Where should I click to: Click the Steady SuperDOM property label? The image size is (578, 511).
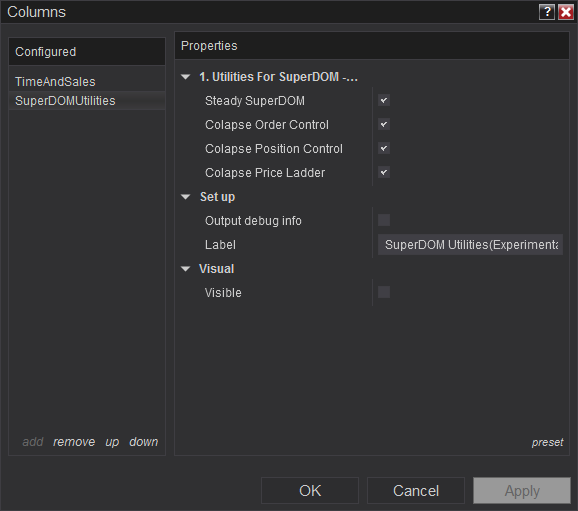pyautogui.click(x=255, y=101)
